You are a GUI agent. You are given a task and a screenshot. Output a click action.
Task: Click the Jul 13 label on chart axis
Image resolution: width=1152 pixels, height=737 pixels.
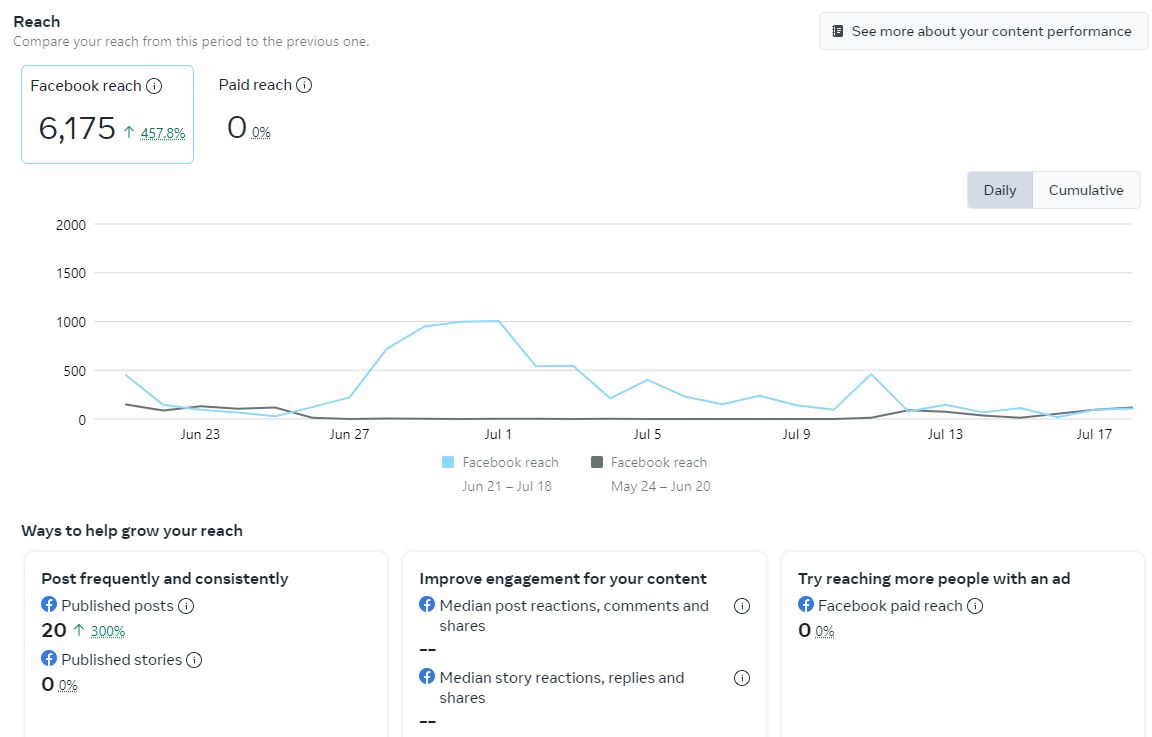pos(945,434)
